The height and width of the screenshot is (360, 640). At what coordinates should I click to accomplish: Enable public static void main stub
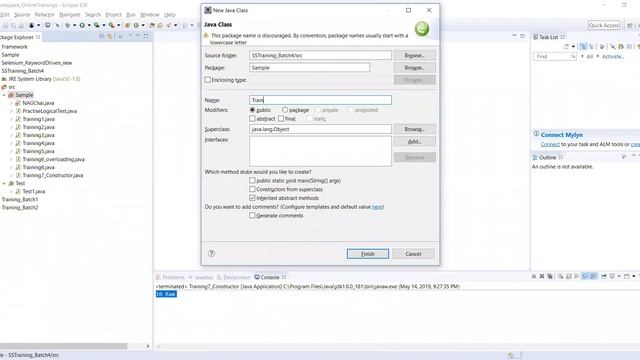point(252,180)
